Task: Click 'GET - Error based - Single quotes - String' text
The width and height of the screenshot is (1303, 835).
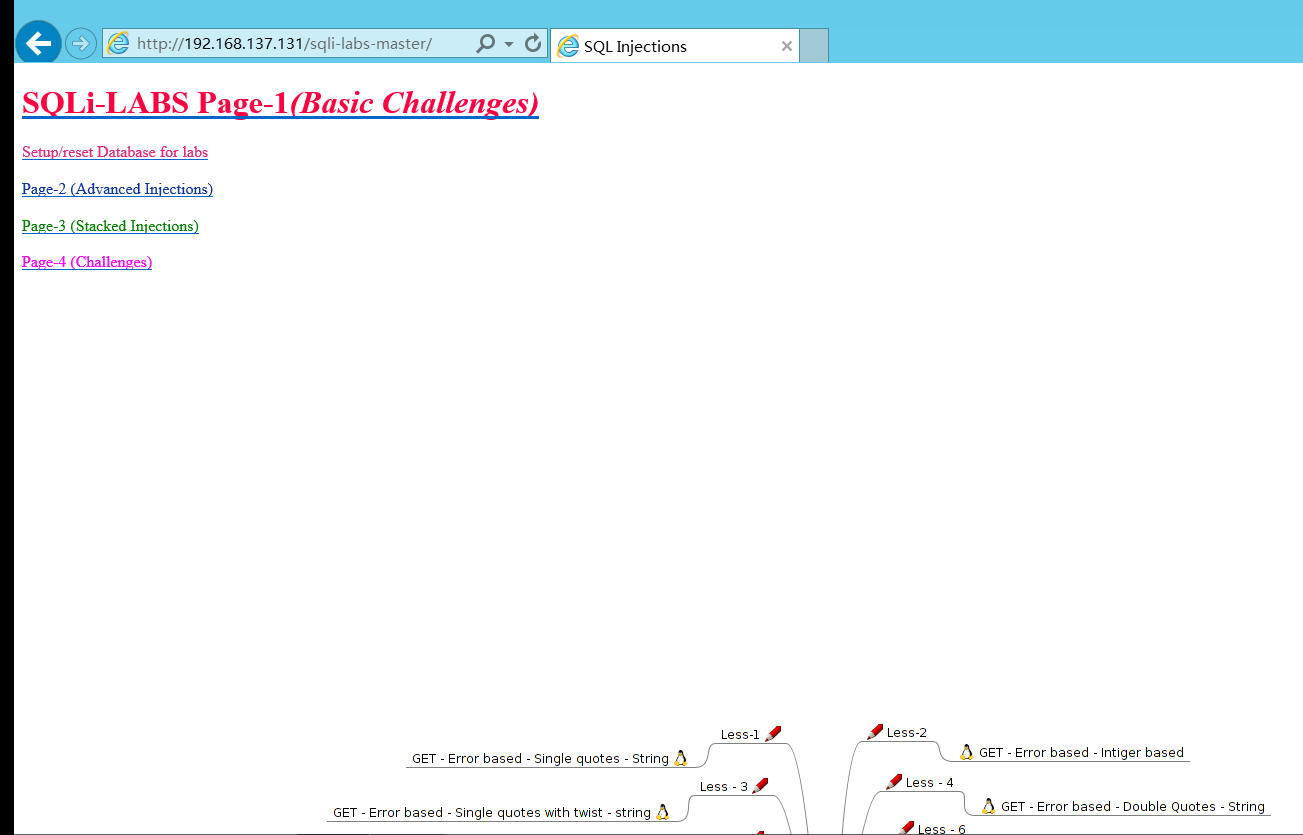Action: (x=540, y=758)
